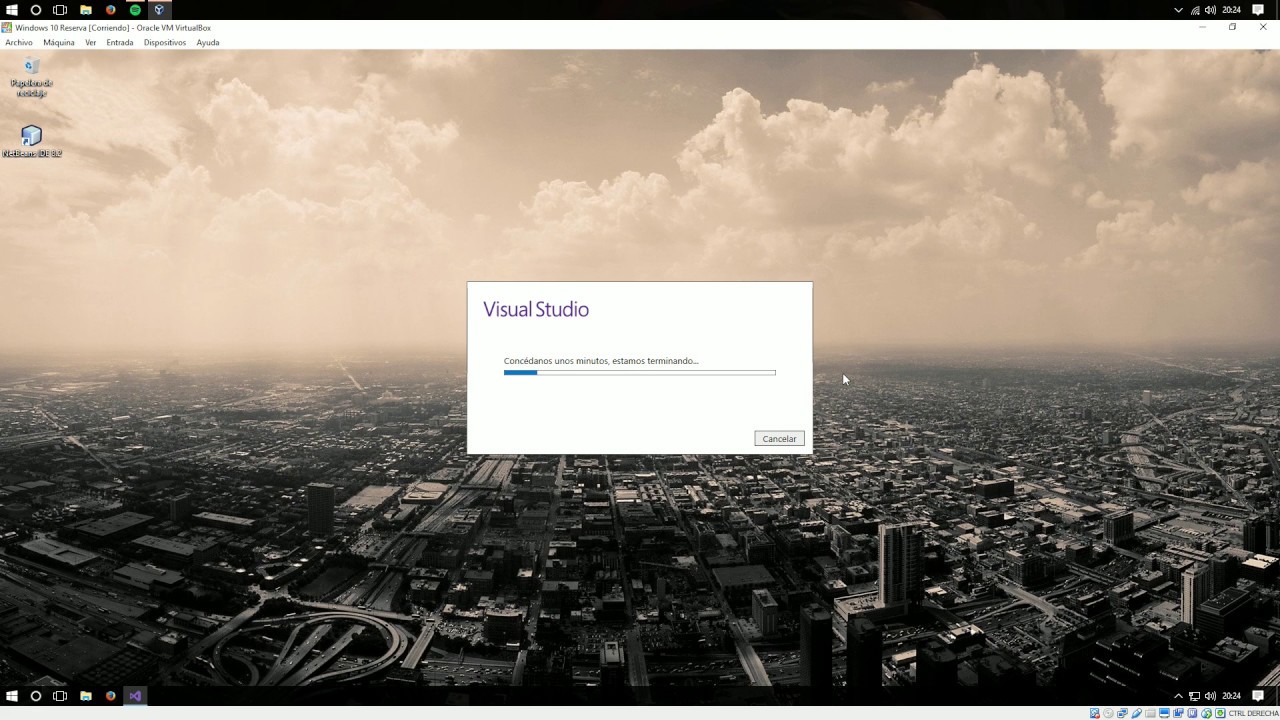Image resolution: width=1280 pixels, height=720 pixels.
Task: Click the CTRL DERECHA host key label
Action: pos(1253,713)
